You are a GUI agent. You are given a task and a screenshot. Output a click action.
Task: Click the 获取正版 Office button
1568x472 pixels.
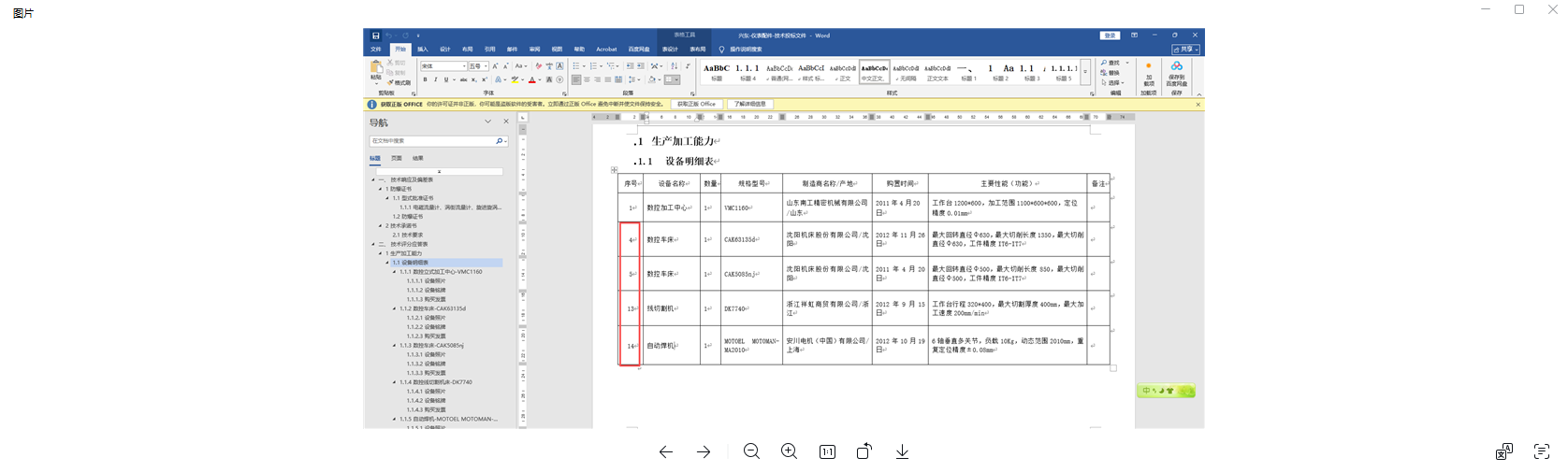click(696, 104)
